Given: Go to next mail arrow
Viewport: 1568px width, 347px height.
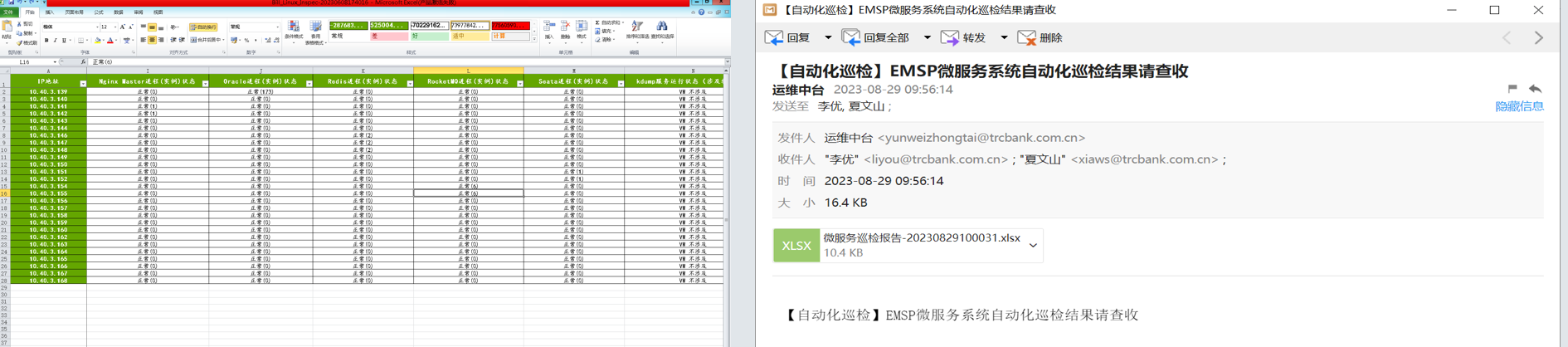Looking at the screenshot, I should [x=1539, y=38].
